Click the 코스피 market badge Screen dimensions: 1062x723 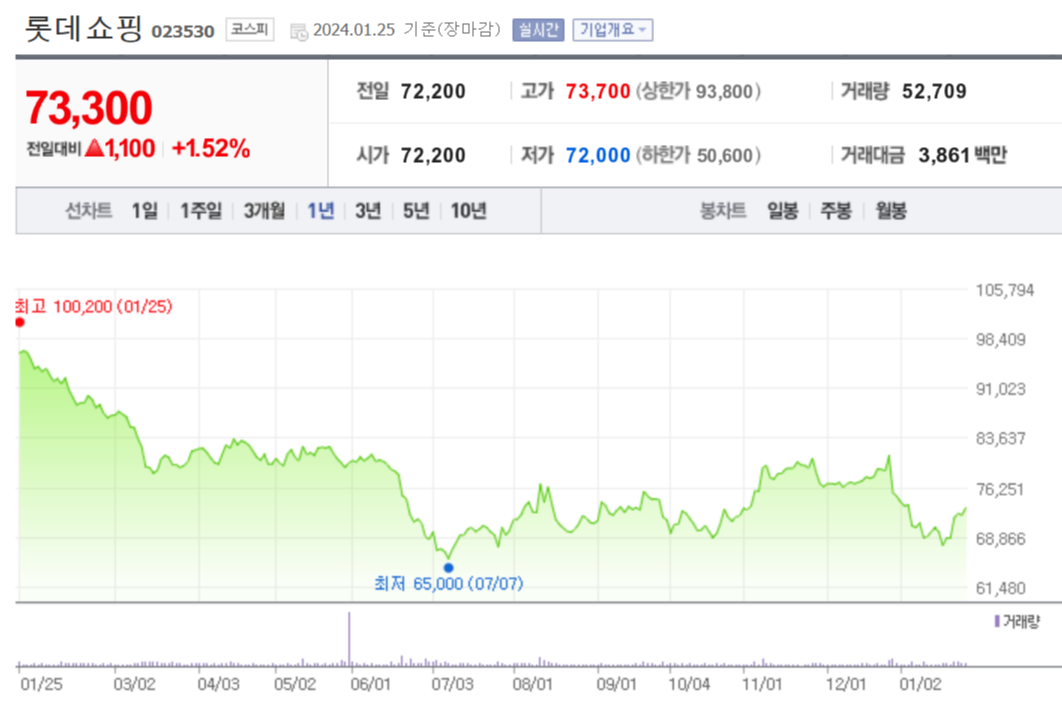coord(250,29)
